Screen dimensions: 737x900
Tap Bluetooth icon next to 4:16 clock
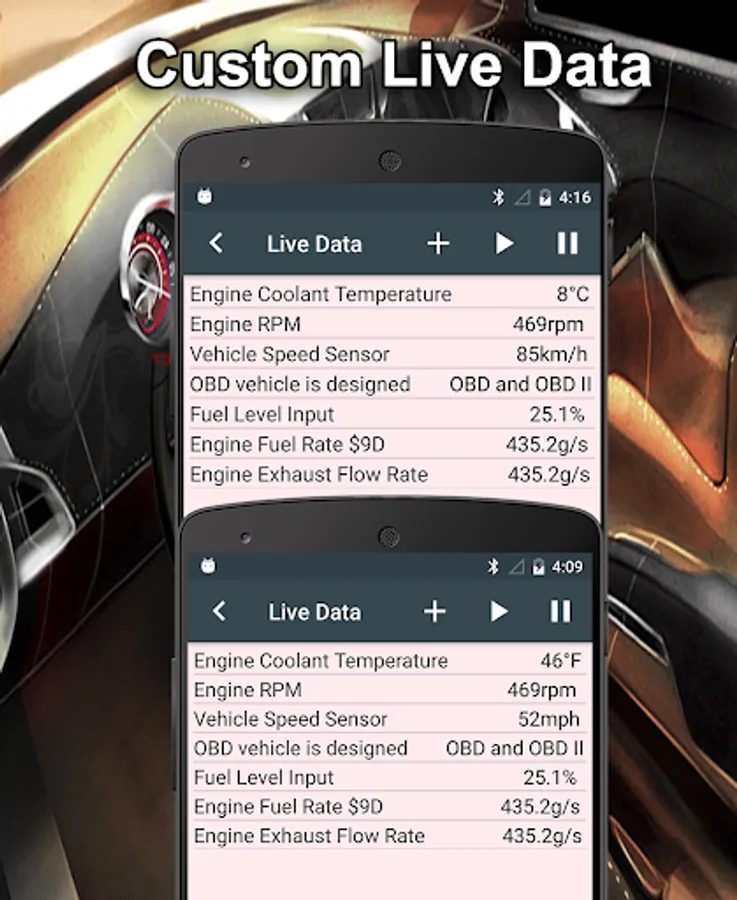[498, 197]
